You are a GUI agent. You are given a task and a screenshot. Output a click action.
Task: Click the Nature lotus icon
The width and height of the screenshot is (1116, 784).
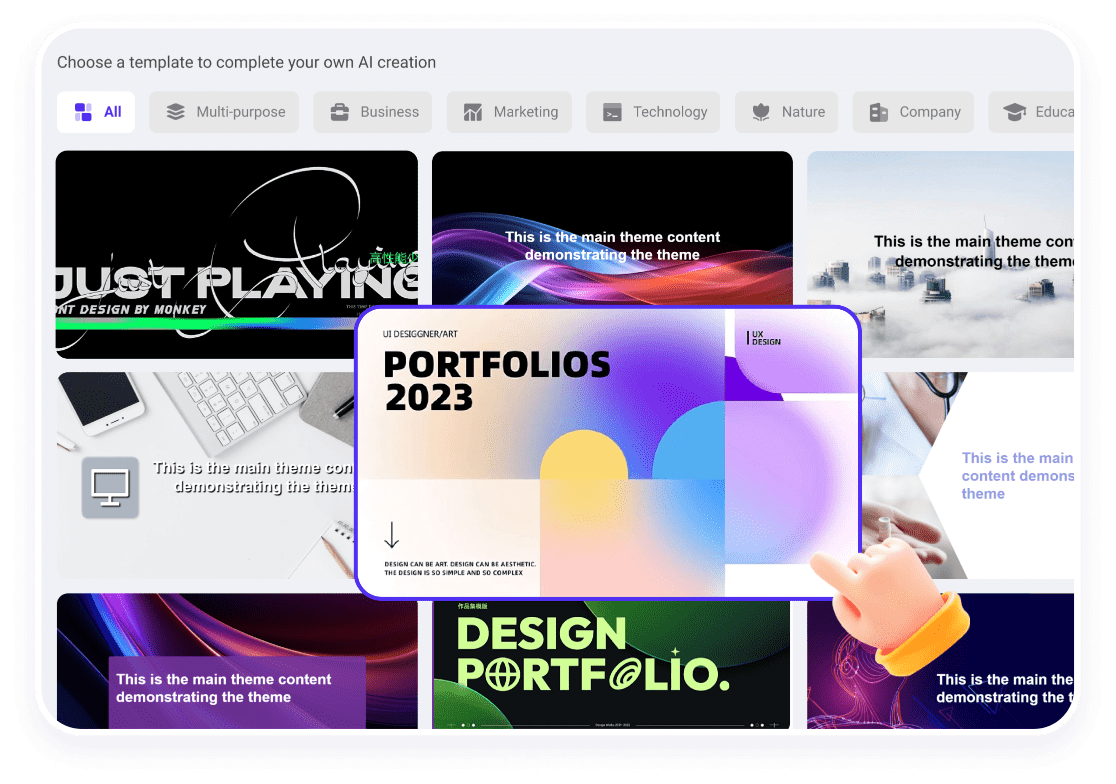point(762,112)
